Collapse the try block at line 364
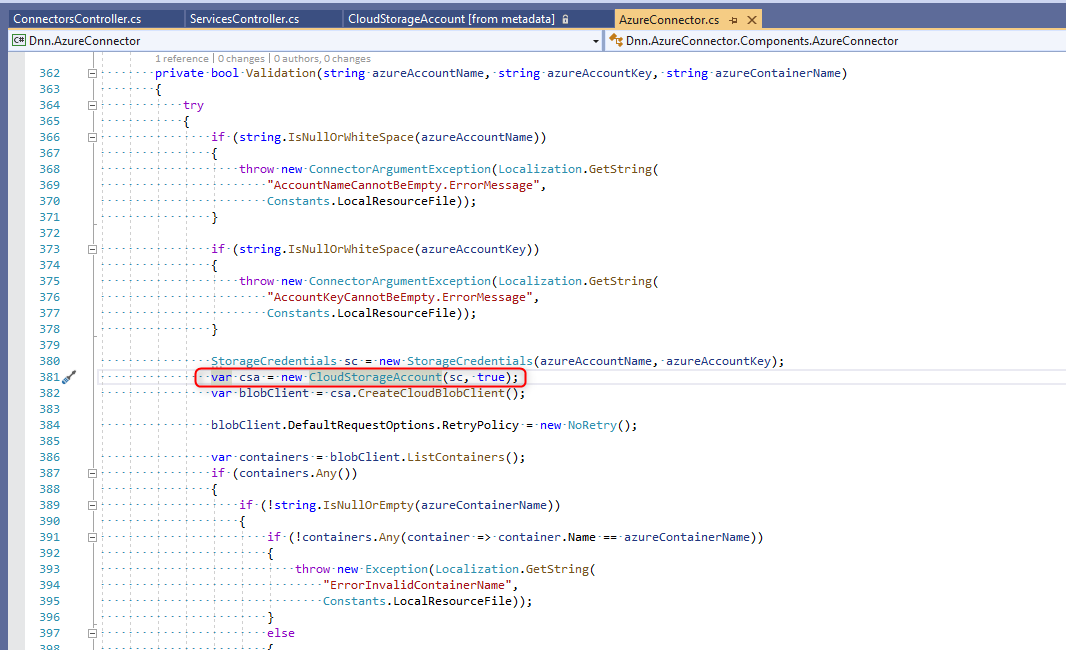 click(91, 104)
